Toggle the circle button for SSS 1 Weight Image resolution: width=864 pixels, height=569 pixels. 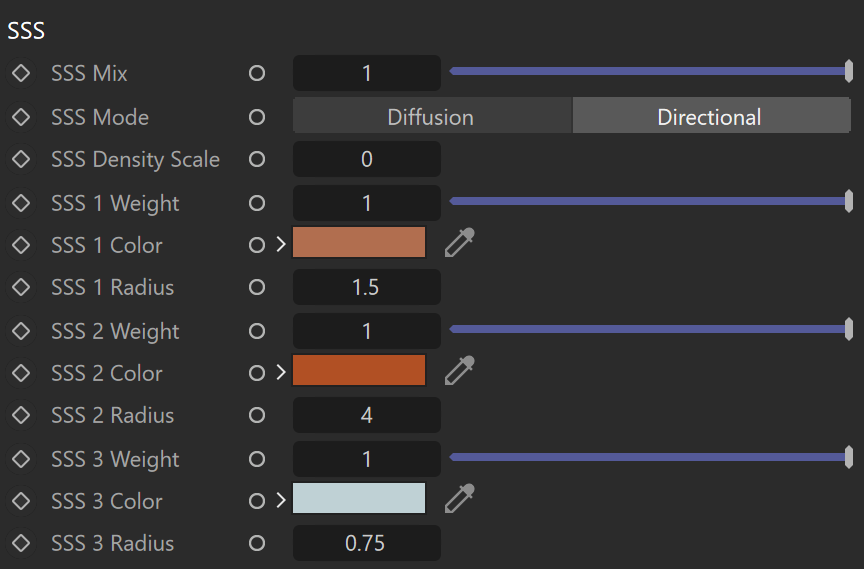pyautogui.click(x=257, y=203)
